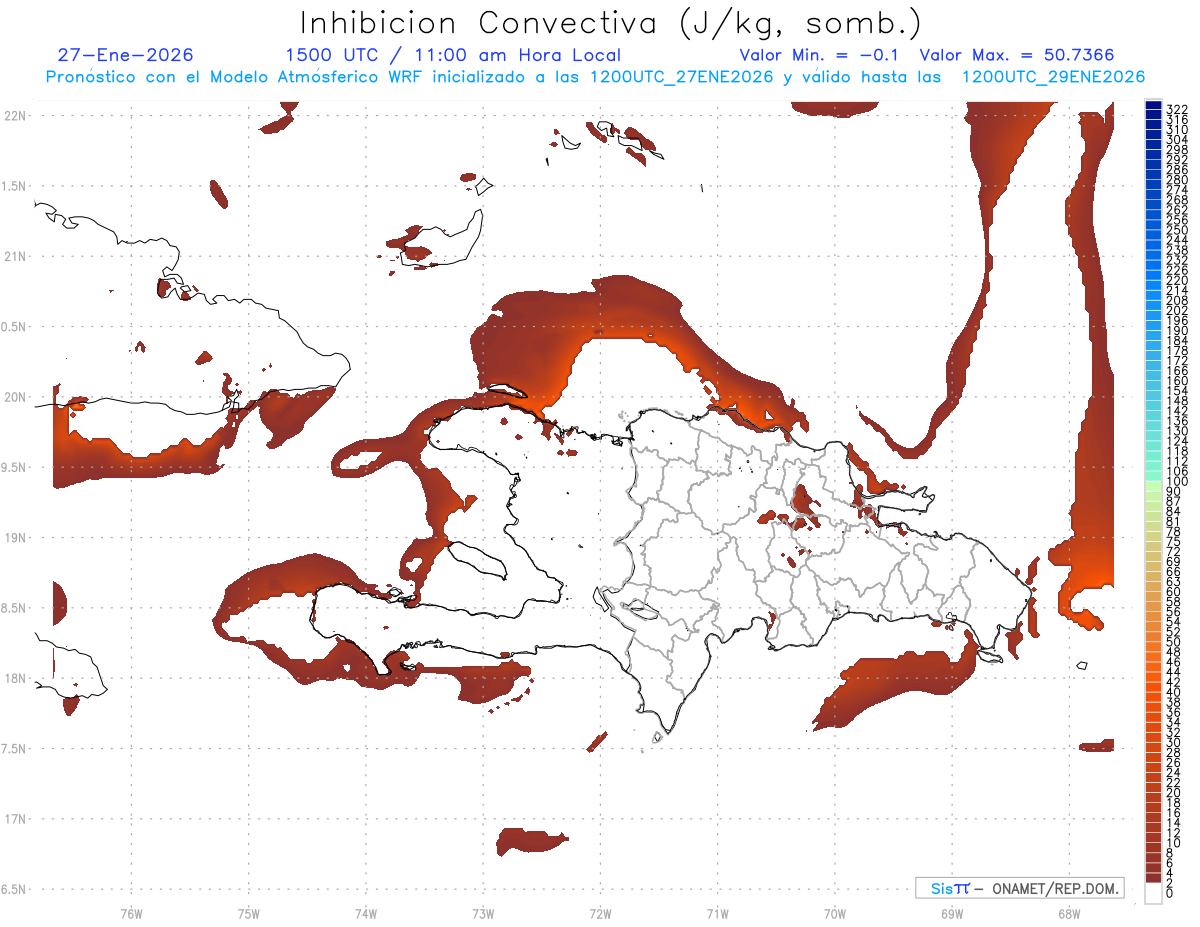Click the '22N' latitude label
Image resolution: width=1200 pixels, height=927 pixels.
[15, 115]
